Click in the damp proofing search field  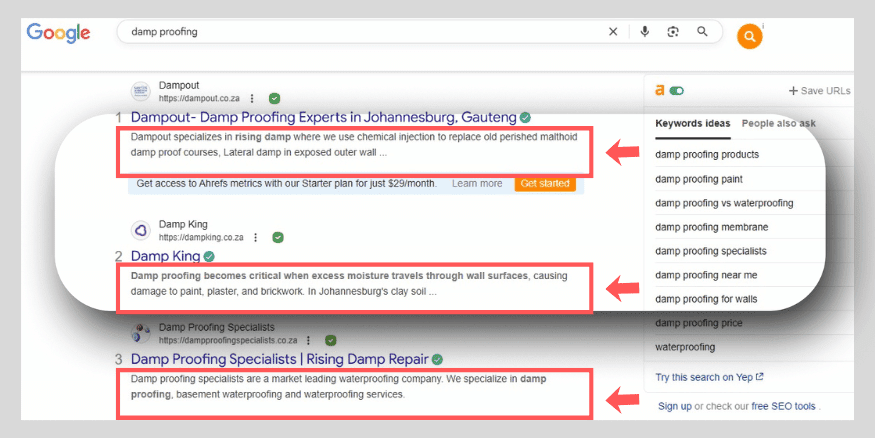click(x=360, y=32)
